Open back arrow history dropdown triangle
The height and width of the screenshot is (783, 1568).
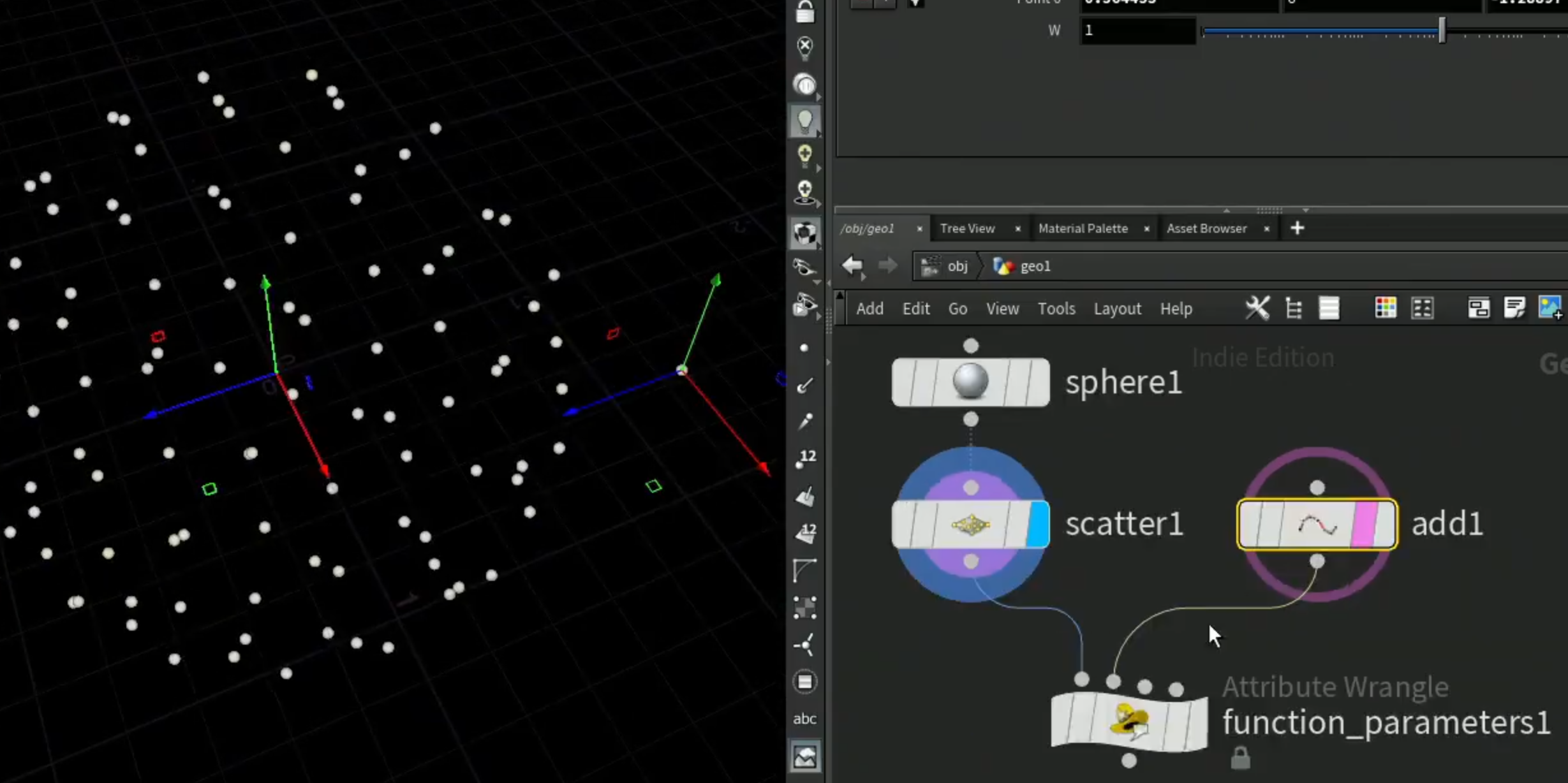pos(863,277)
